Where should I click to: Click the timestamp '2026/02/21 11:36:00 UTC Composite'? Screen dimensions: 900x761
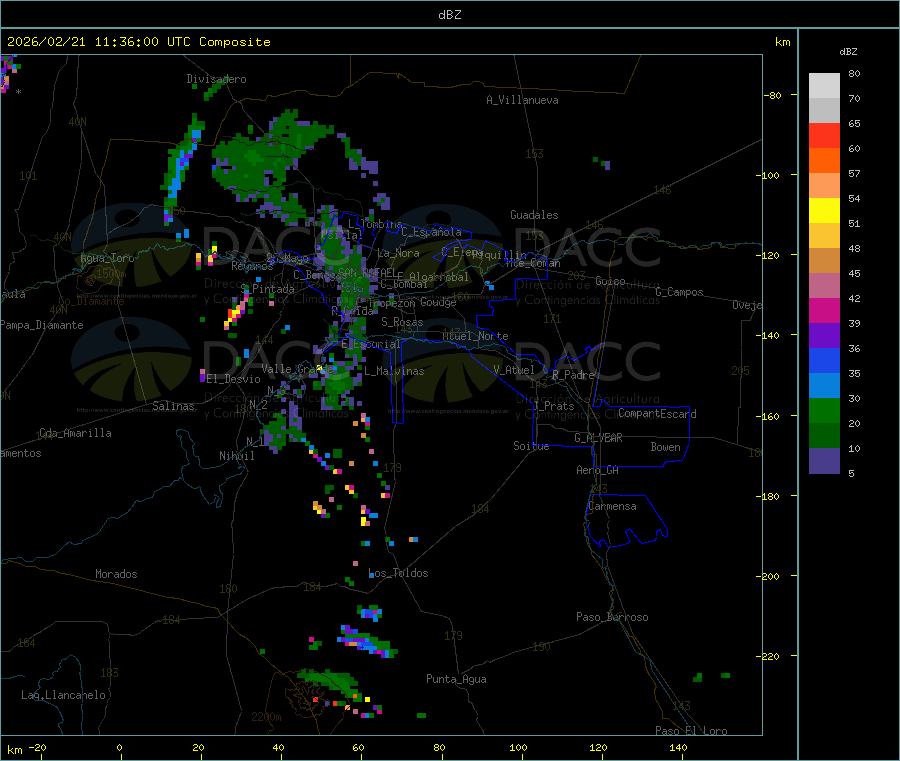coord(138,42)
